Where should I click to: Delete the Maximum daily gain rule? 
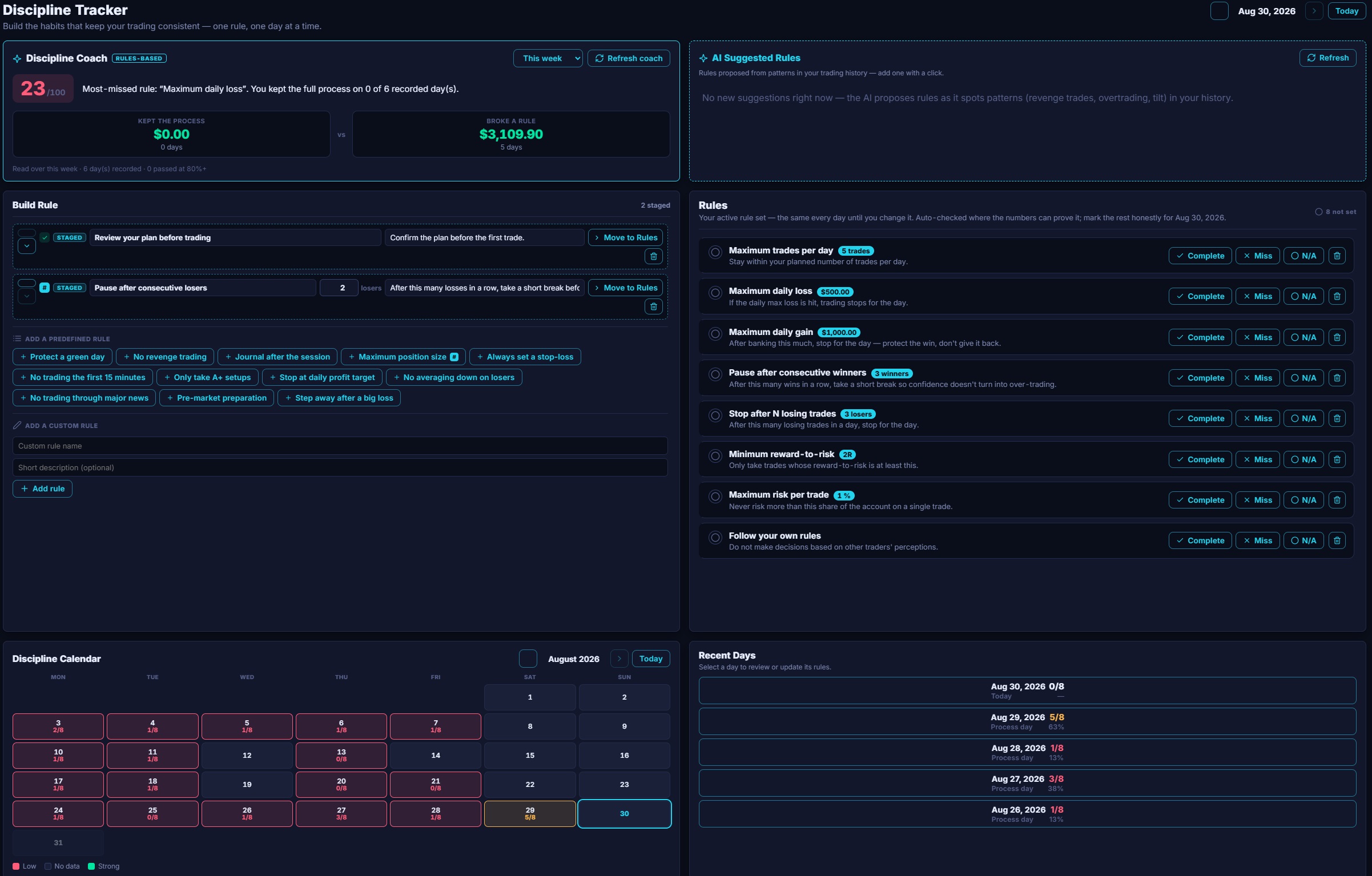pos(1337,337)
